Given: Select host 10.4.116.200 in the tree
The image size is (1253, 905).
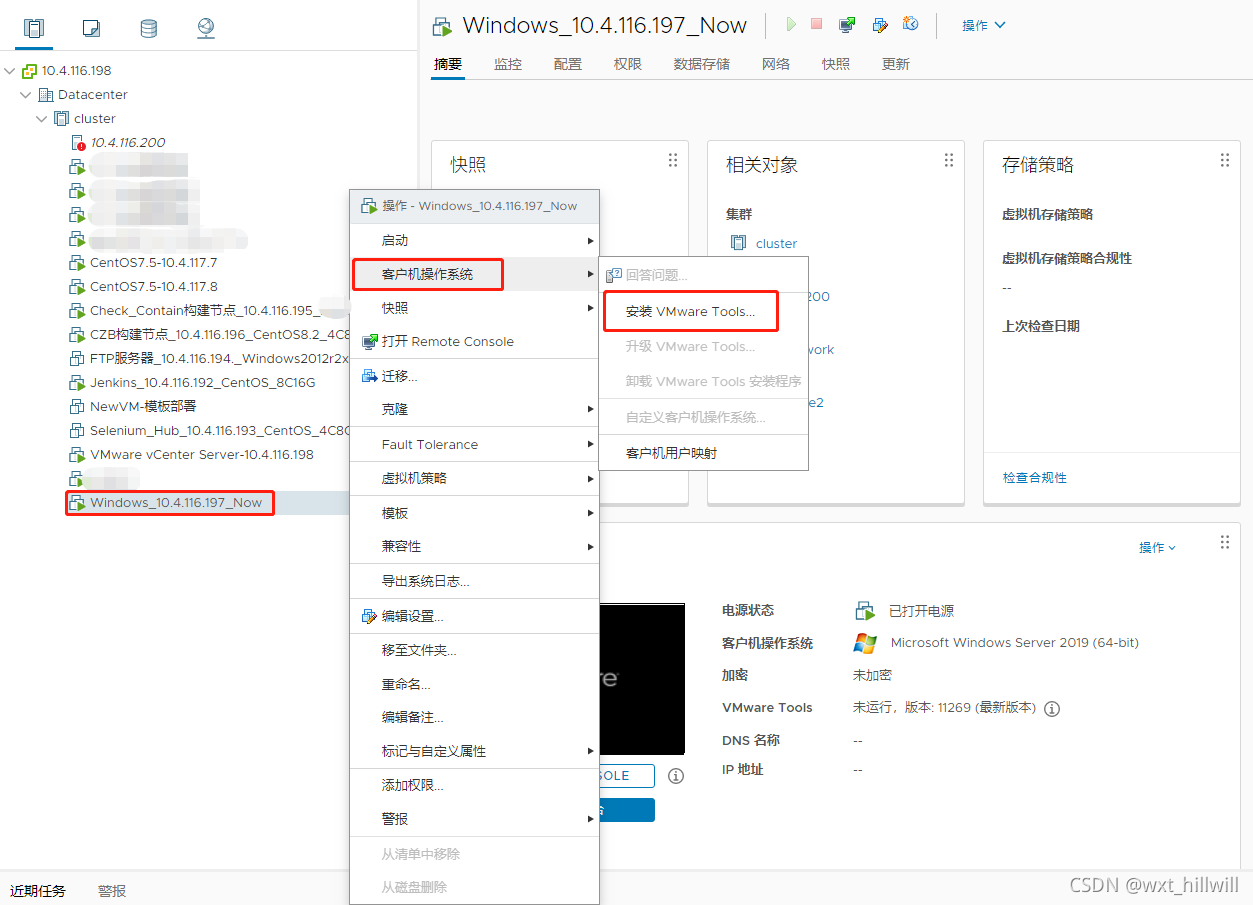Looking at the screenshot, I should tap(128, 143).
